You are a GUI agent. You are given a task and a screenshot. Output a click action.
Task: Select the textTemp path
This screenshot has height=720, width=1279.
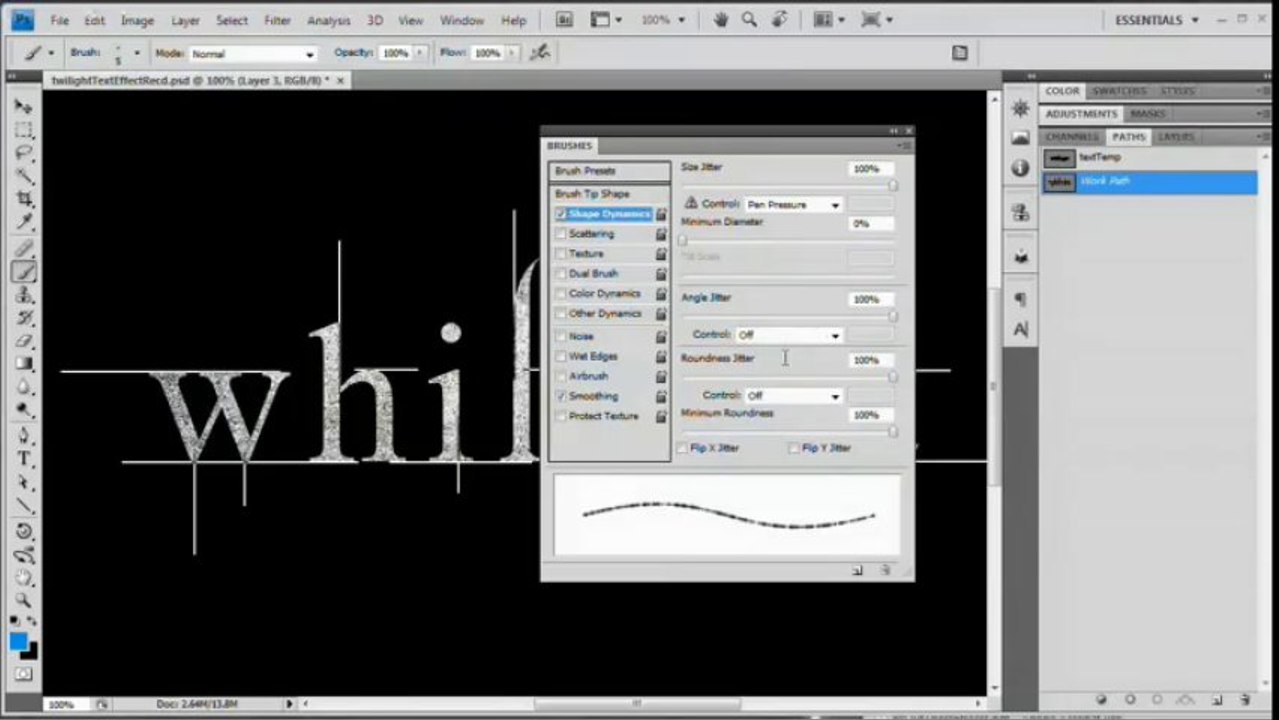click(1149, 158)
